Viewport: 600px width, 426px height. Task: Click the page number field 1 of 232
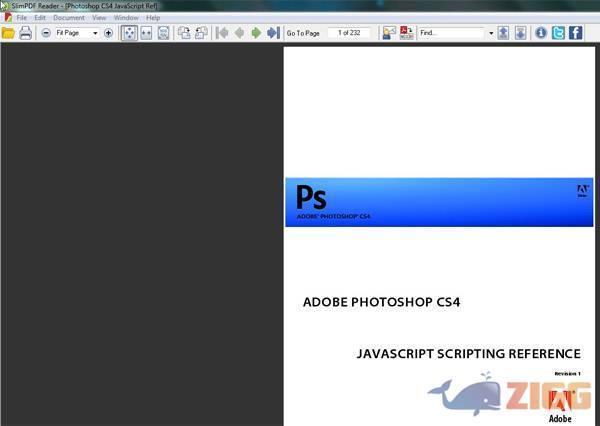[x=349, y=33]
